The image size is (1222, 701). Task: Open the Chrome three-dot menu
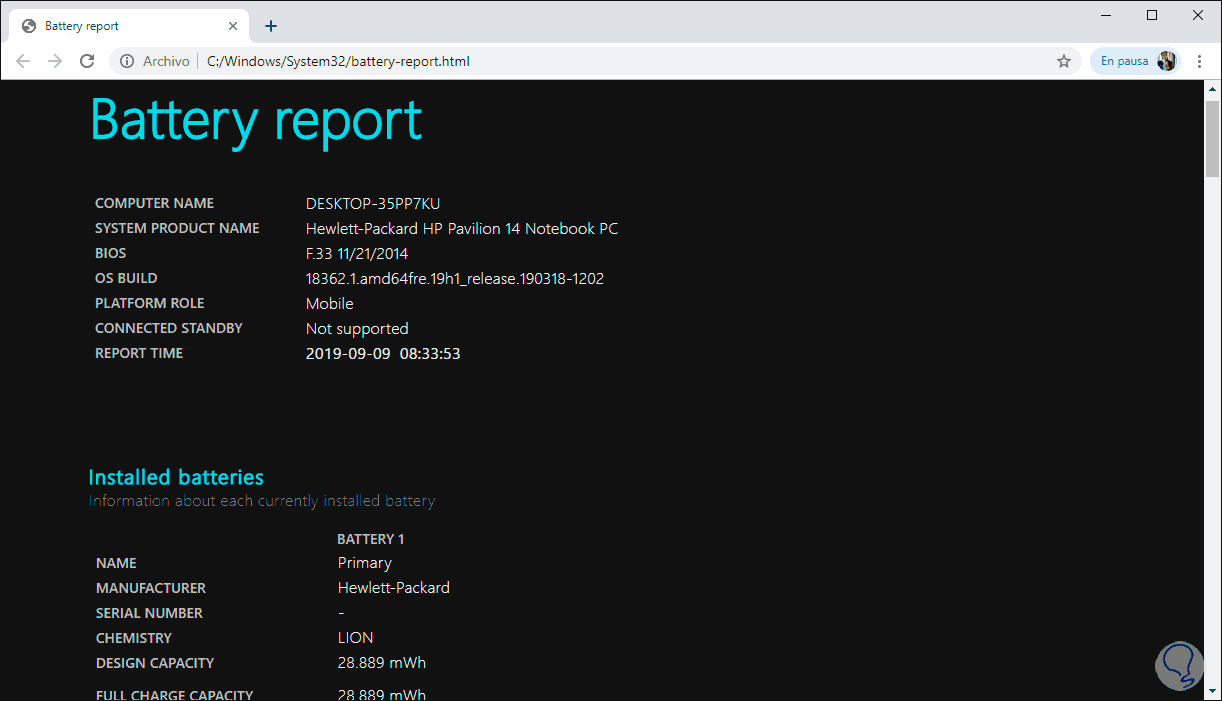point(1200,61)
